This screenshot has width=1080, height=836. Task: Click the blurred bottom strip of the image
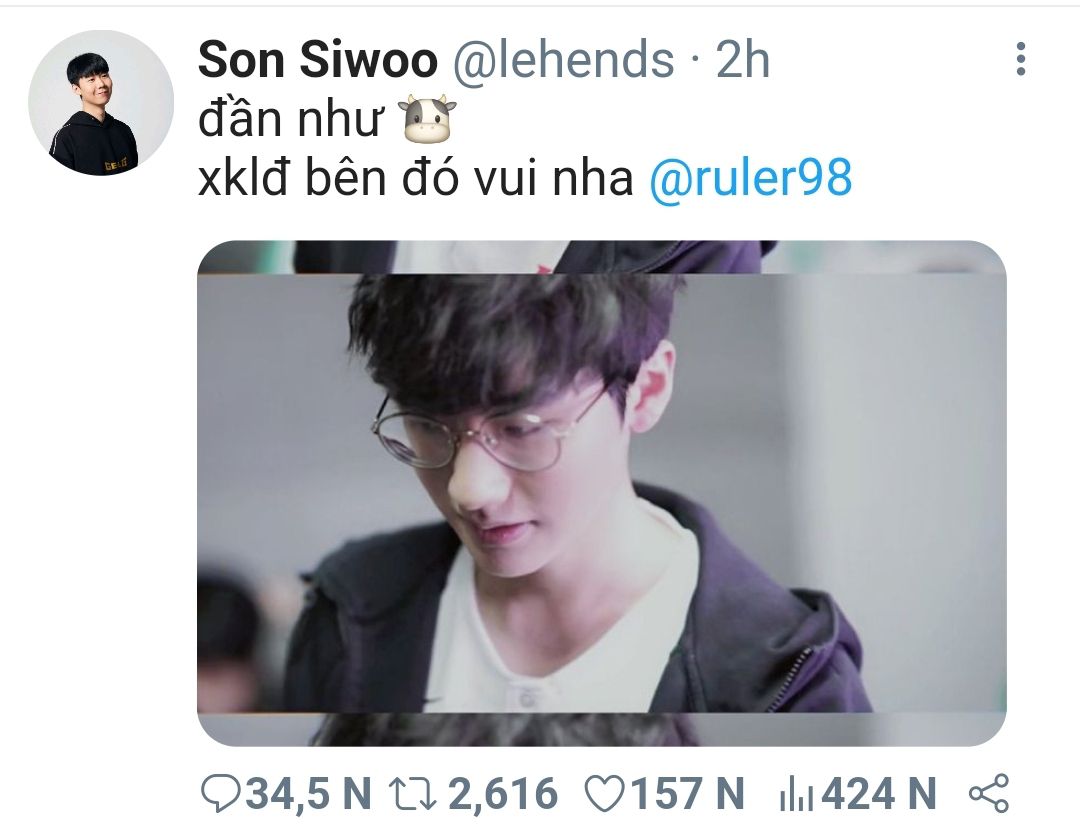pyautogui.click(x=602, y=730)
